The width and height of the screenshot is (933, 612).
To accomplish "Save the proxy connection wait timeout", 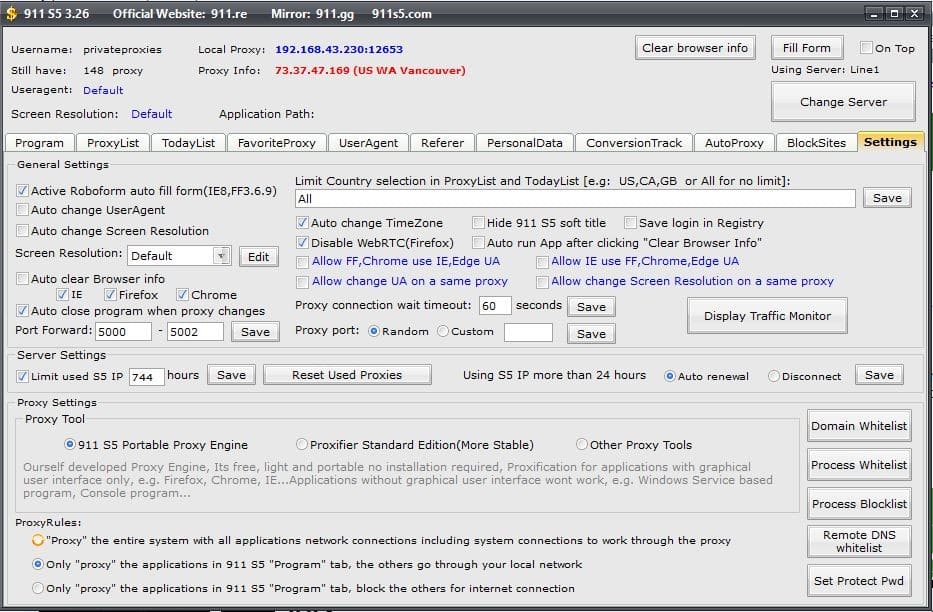I will pyautogui.click(x=591, y=307).
